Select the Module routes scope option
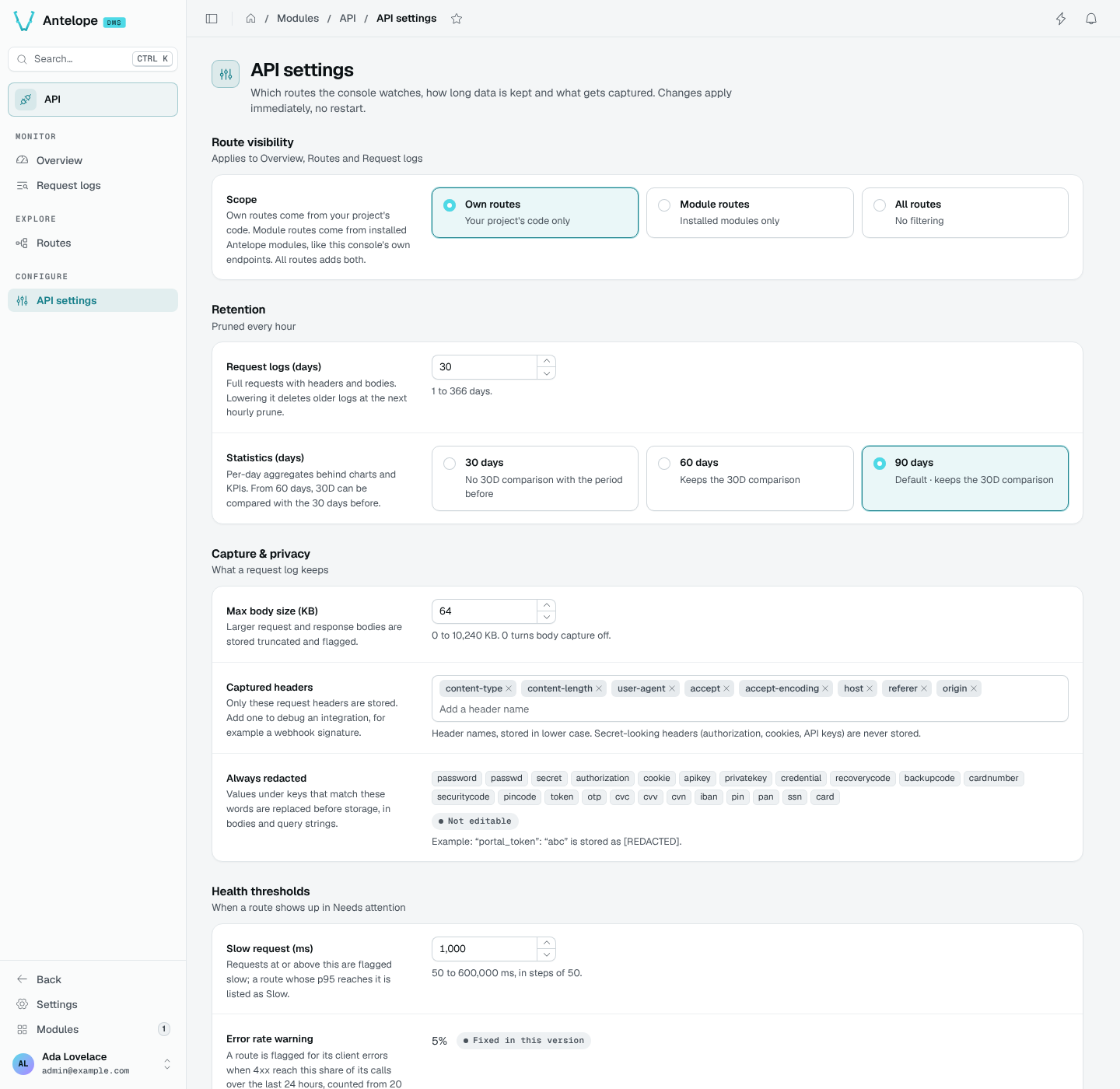The image size is (1120, 1089). (750, 212)
